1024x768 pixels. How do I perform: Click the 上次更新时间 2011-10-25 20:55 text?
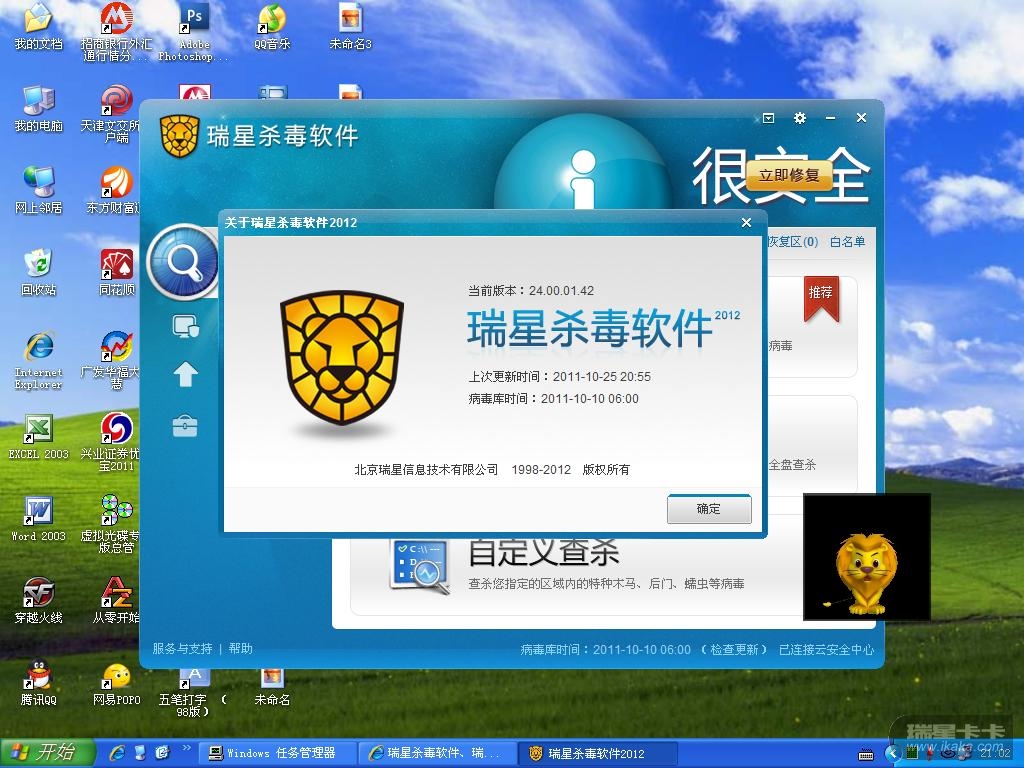(559, 377)
